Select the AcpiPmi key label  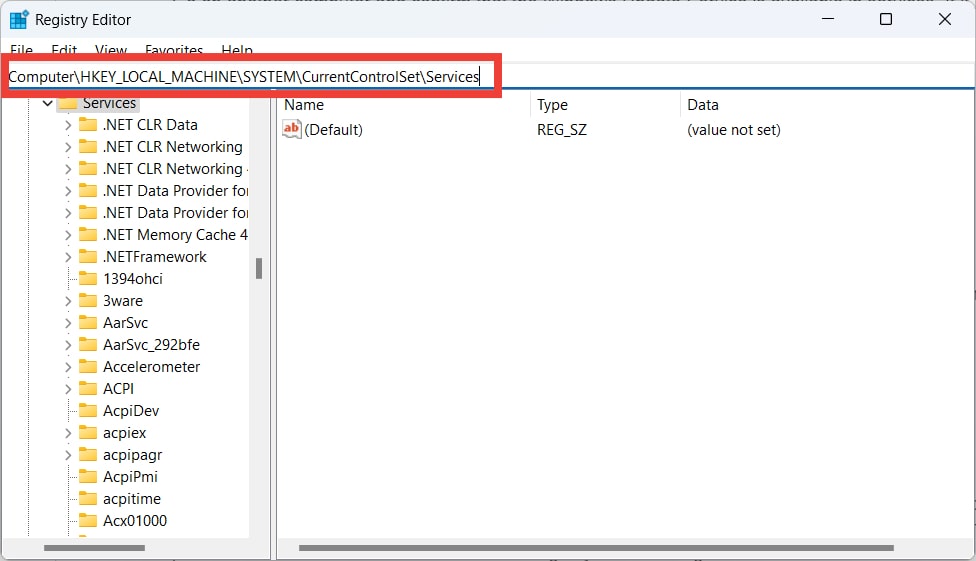130,476
